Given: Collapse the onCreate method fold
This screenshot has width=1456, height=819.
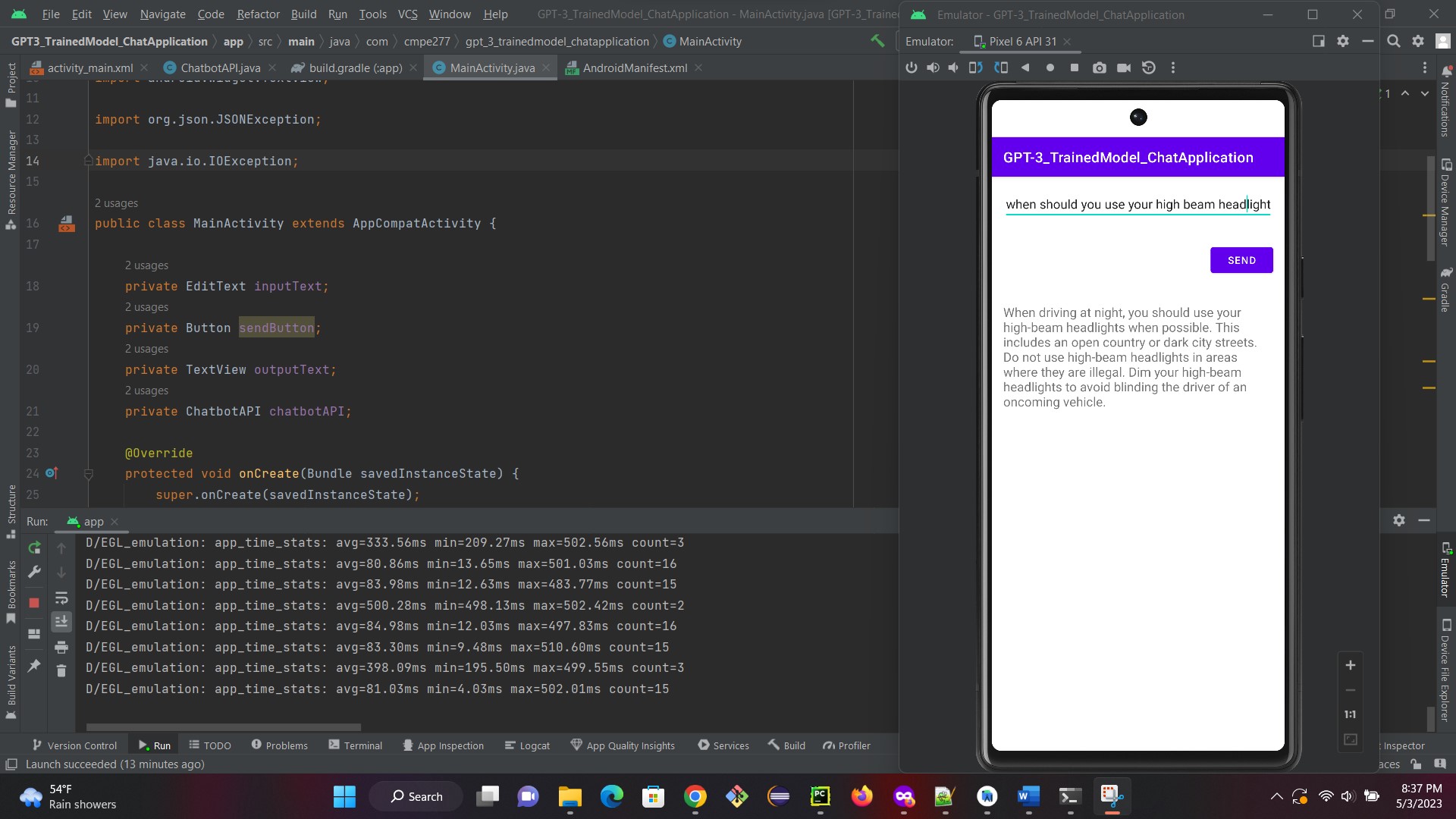Looking at the screenshot, I should click(89, 473).
